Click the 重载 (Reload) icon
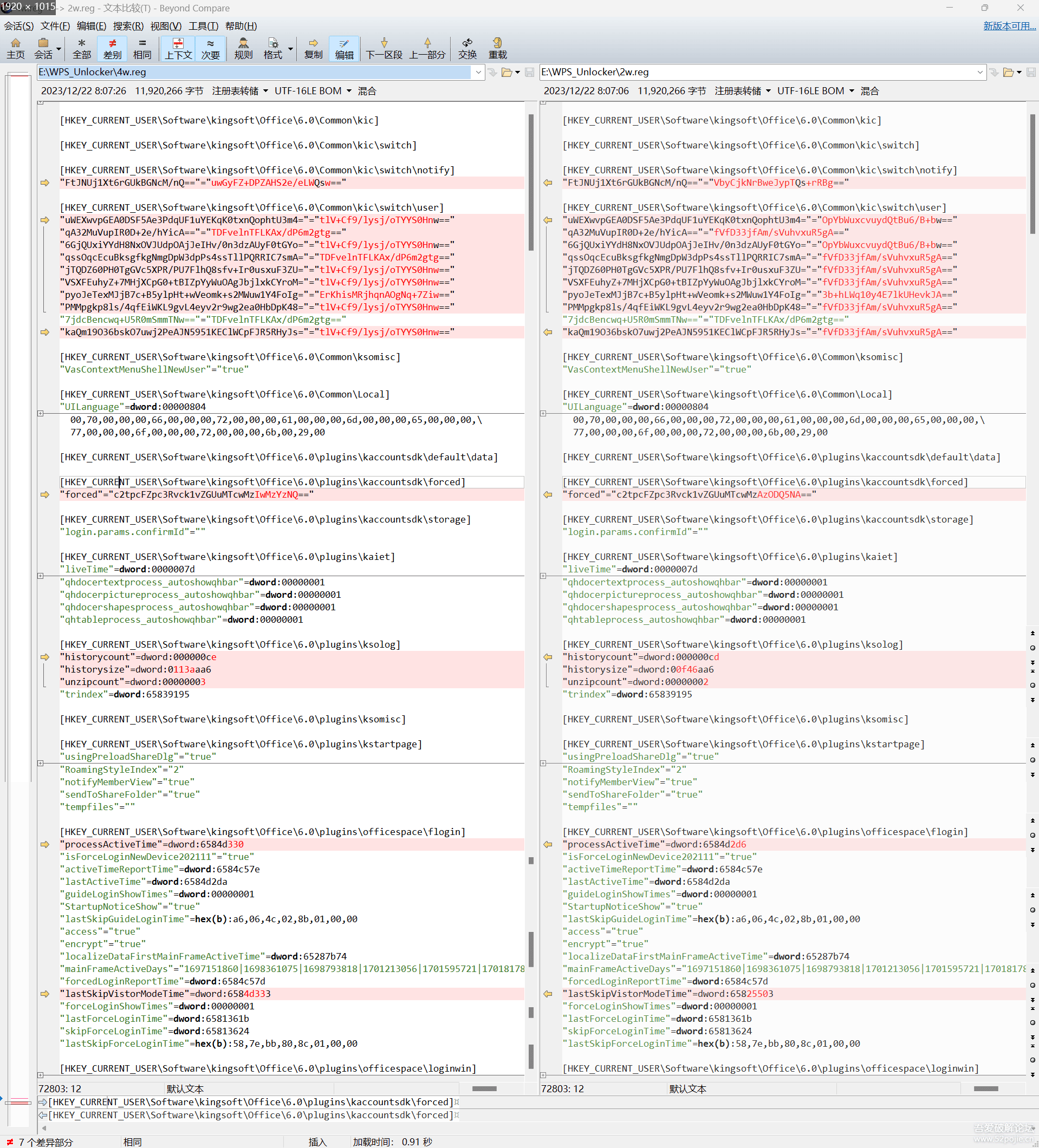The height and width of the screenshot is (1148, 1039). [497, 48]
